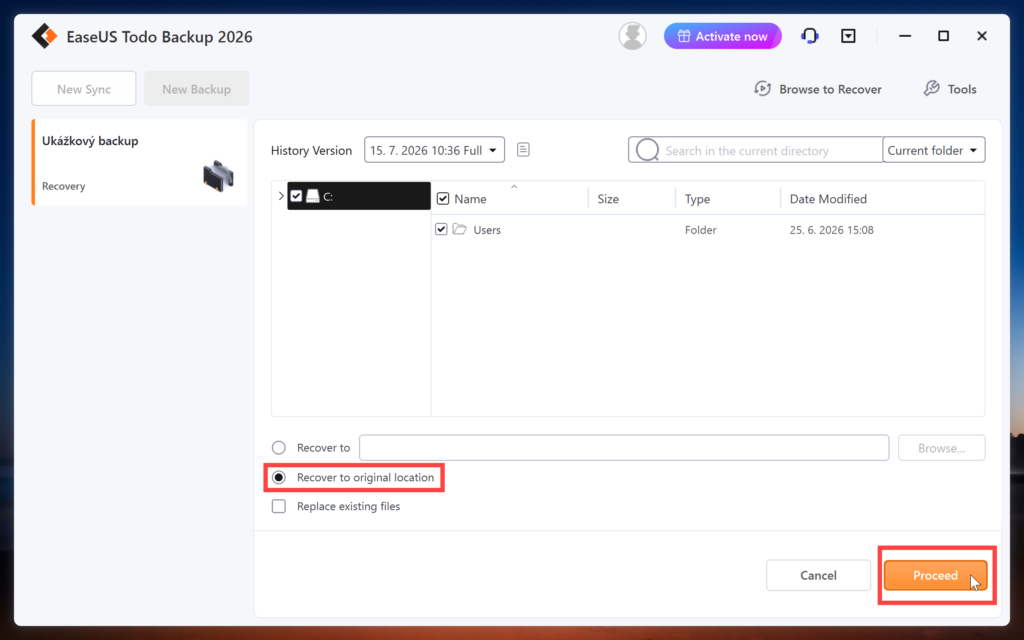
Task: Click the sort arrow above Name column
Action: point(514,187)
